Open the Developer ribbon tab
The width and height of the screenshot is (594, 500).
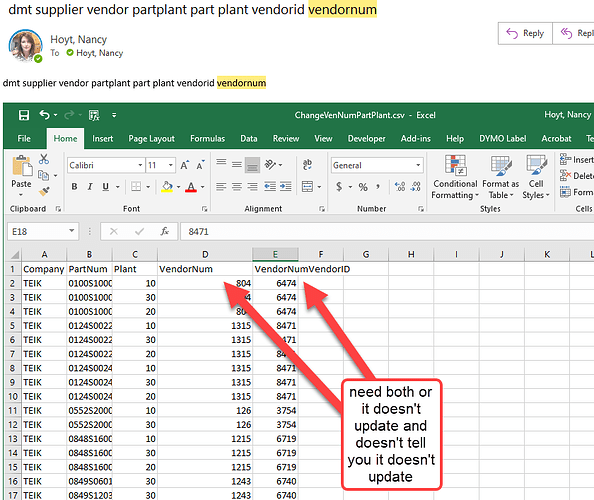click(366, 139)
